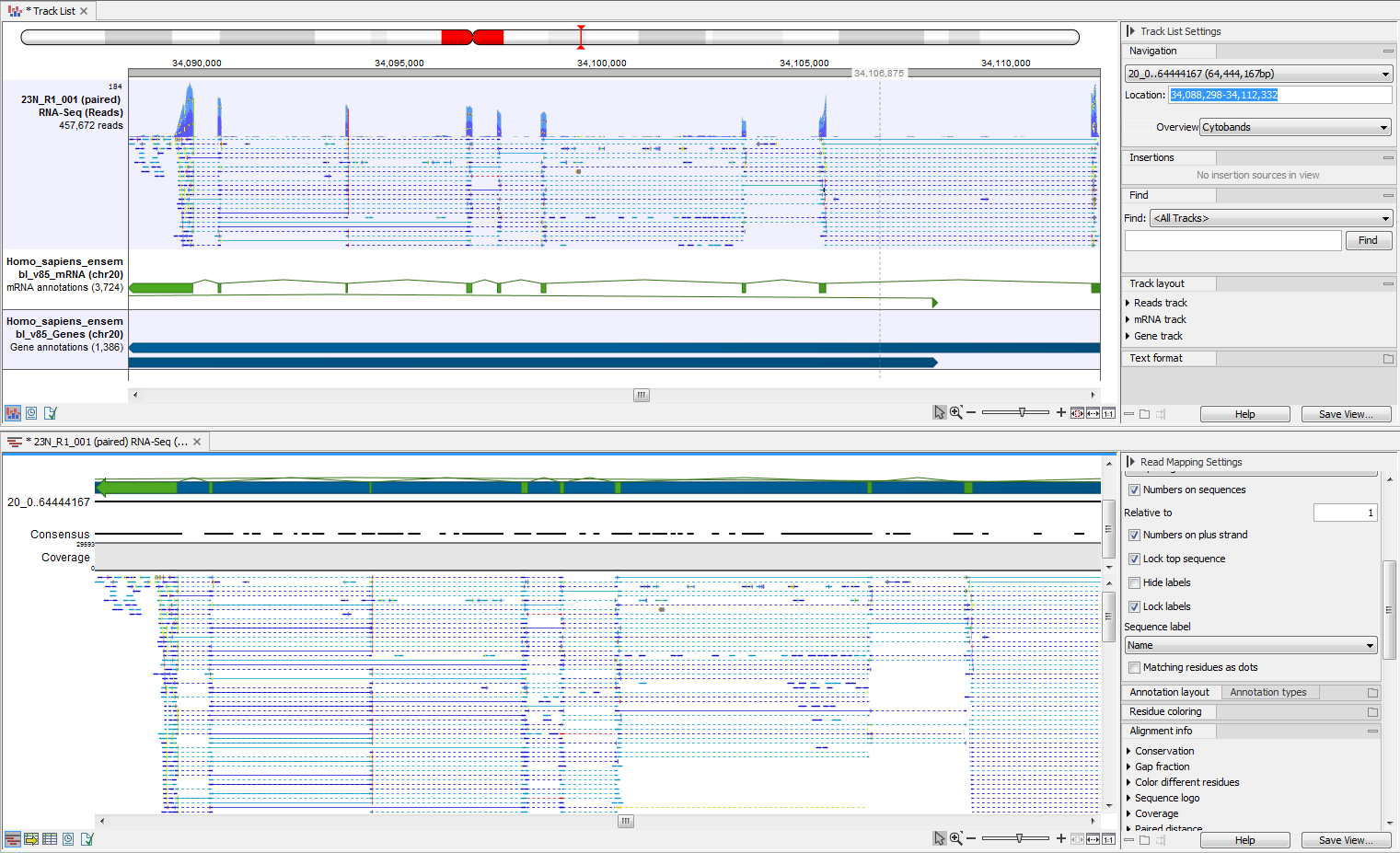Image resolution: width=1400 pixels, height=853 pixels.
Task: Disable Lock top sequence option
Action: (1134, 559)
